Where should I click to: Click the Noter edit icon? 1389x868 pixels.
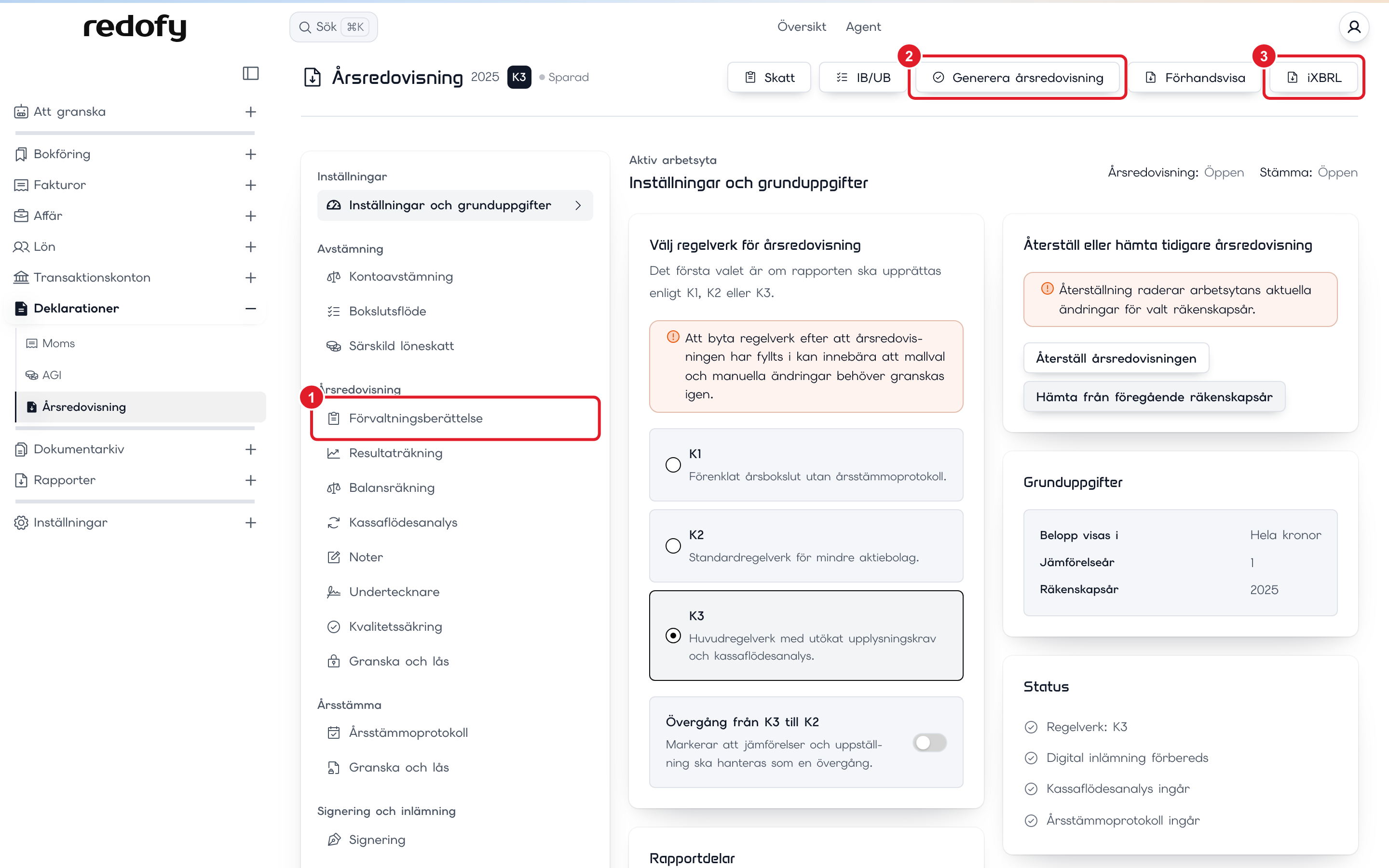click(x=333, y=557)
